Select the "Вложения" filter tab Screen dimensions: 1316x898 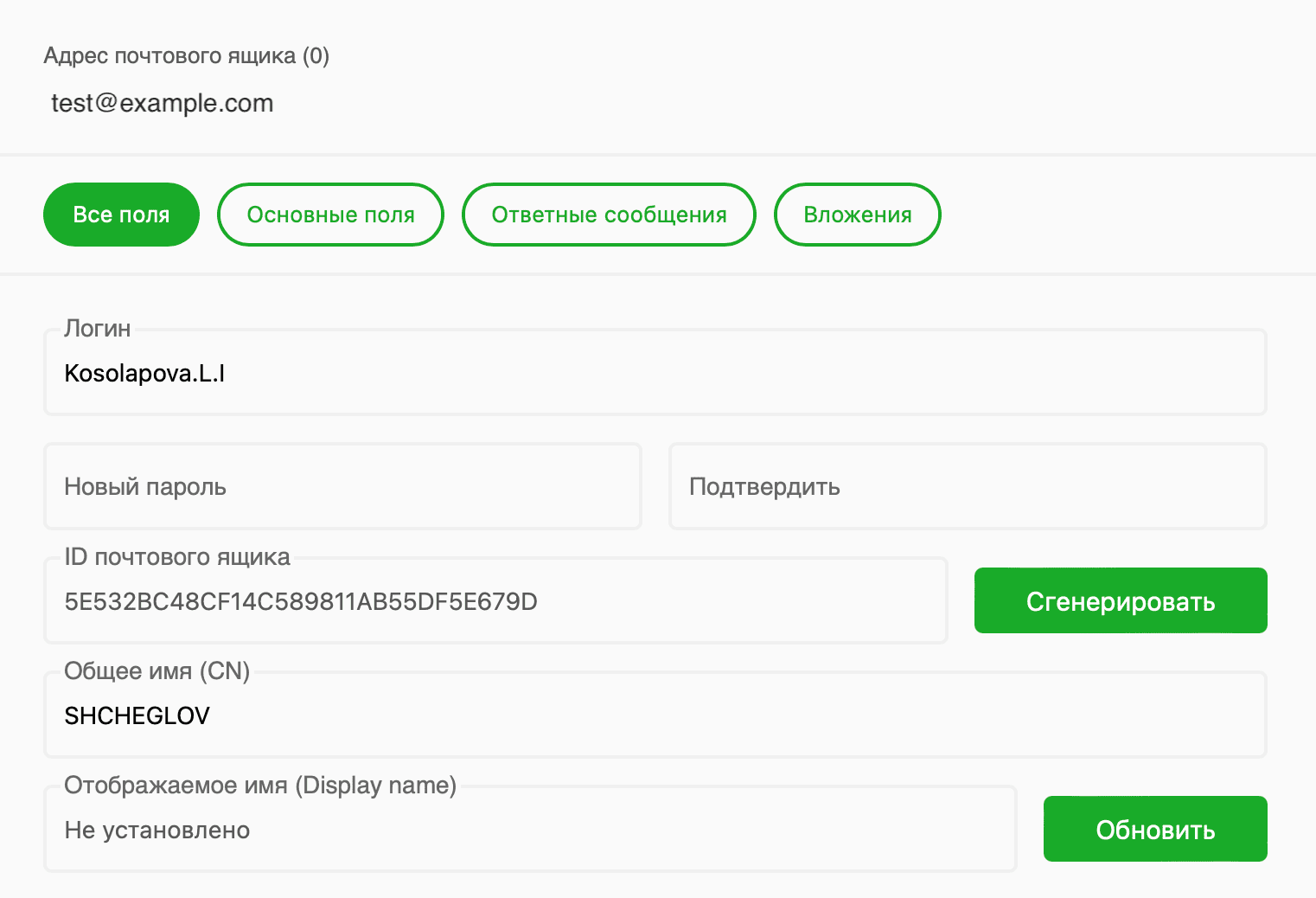point(857,215)
